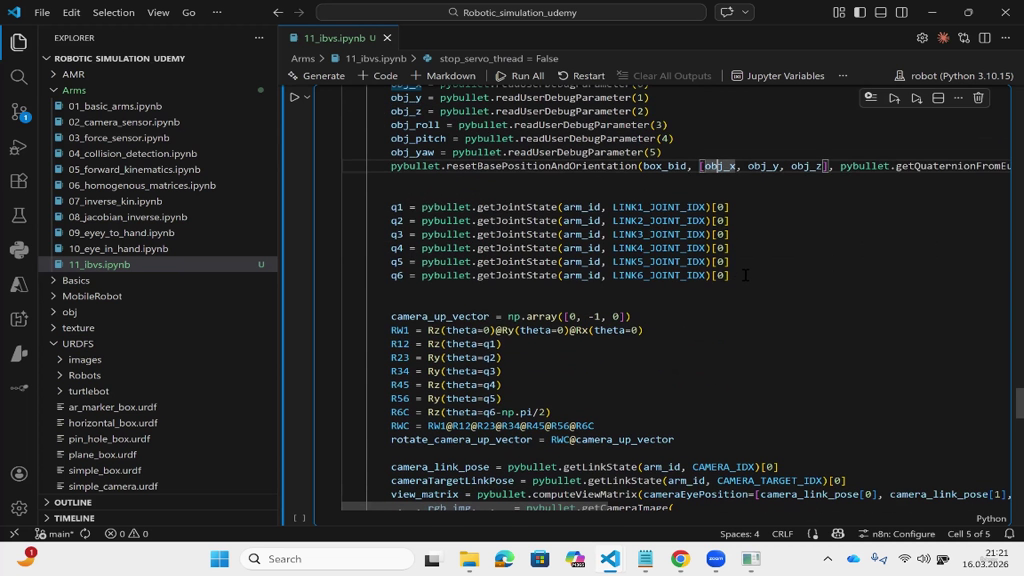Collapse the Arms folder
Screen dimensions: 1024x576
(x=74, y=90)
